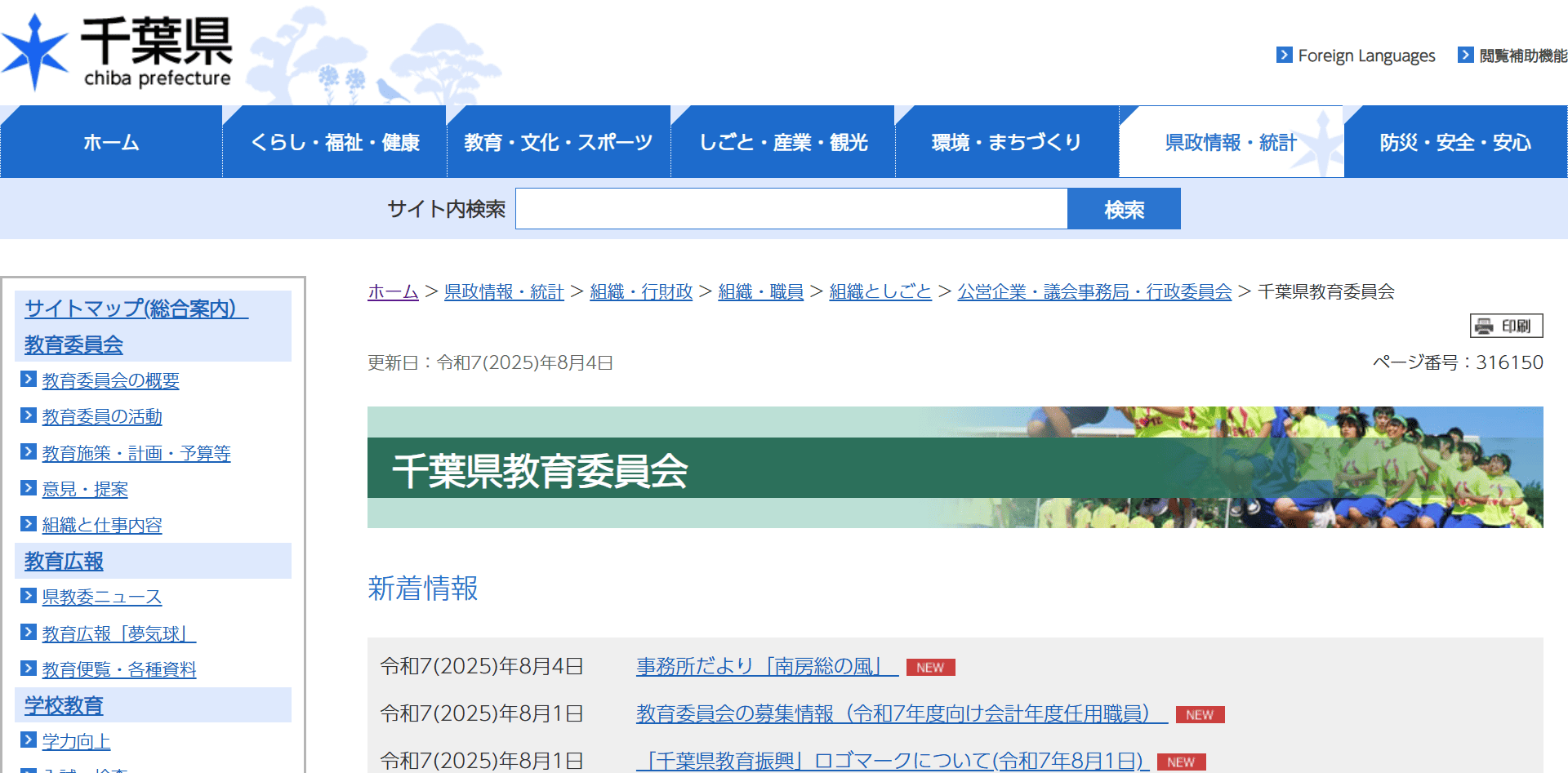Click the arrow icon next to 意見・提案

pos(27,487)
